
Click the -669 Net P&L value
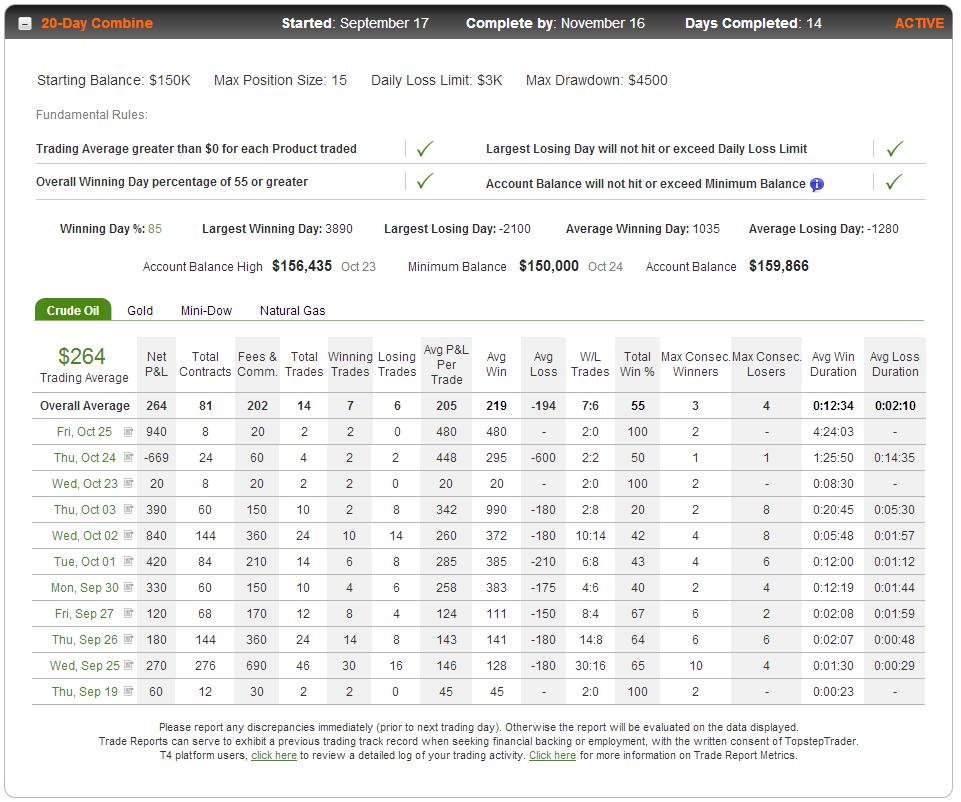[156, 458]
